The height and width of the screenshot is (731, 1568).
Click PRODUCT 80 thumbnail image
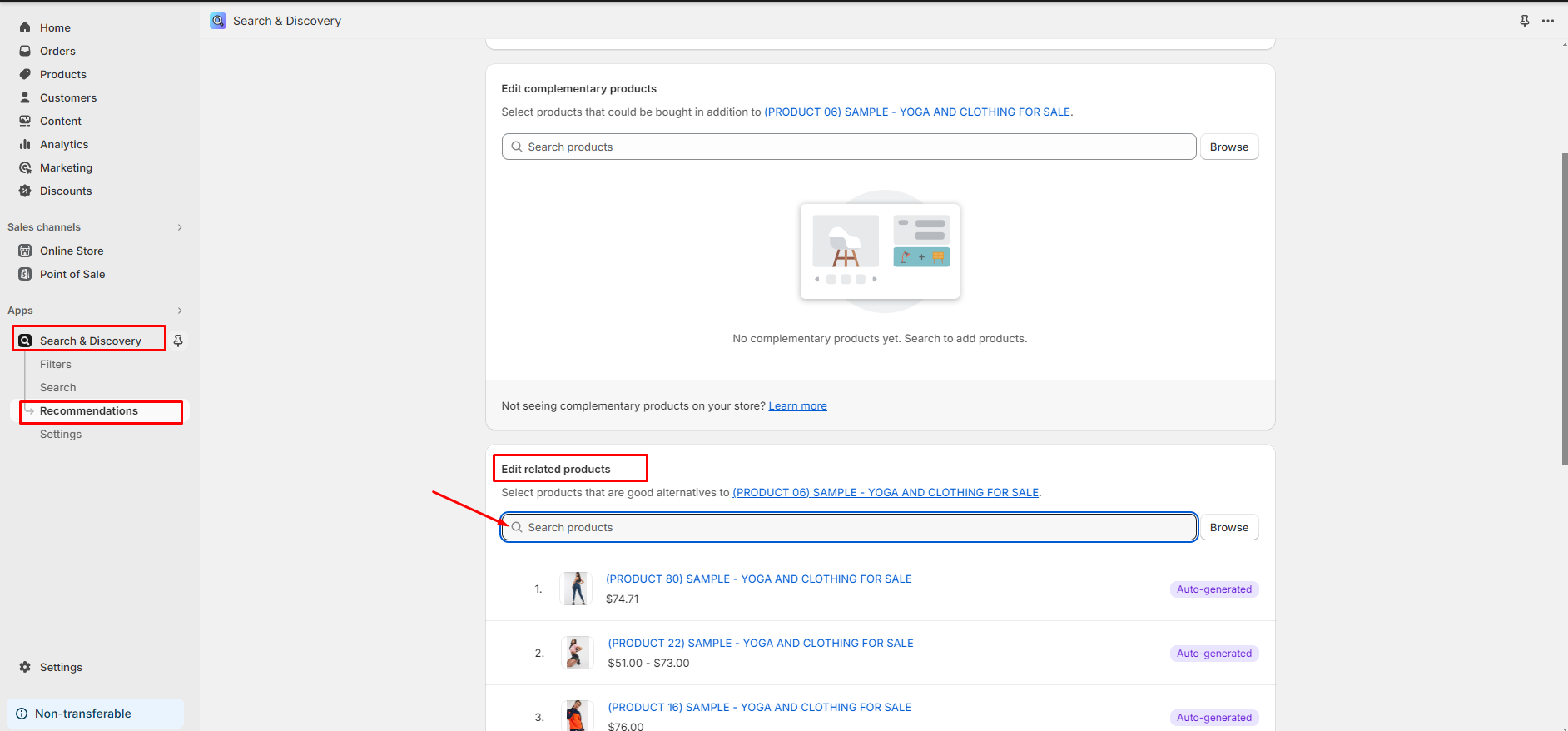[576, 589]
